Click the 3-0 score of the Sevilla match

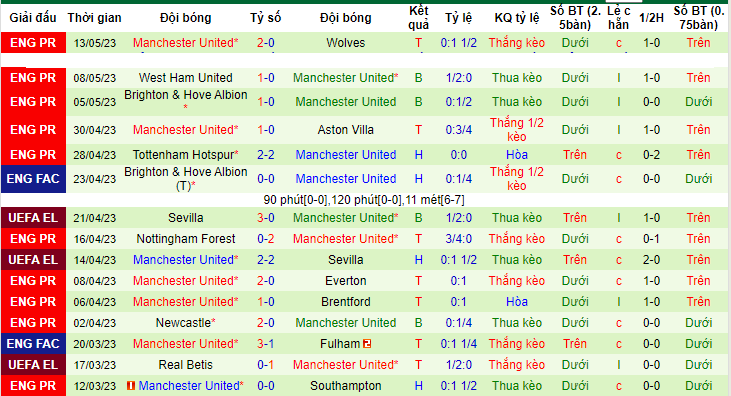266,218
